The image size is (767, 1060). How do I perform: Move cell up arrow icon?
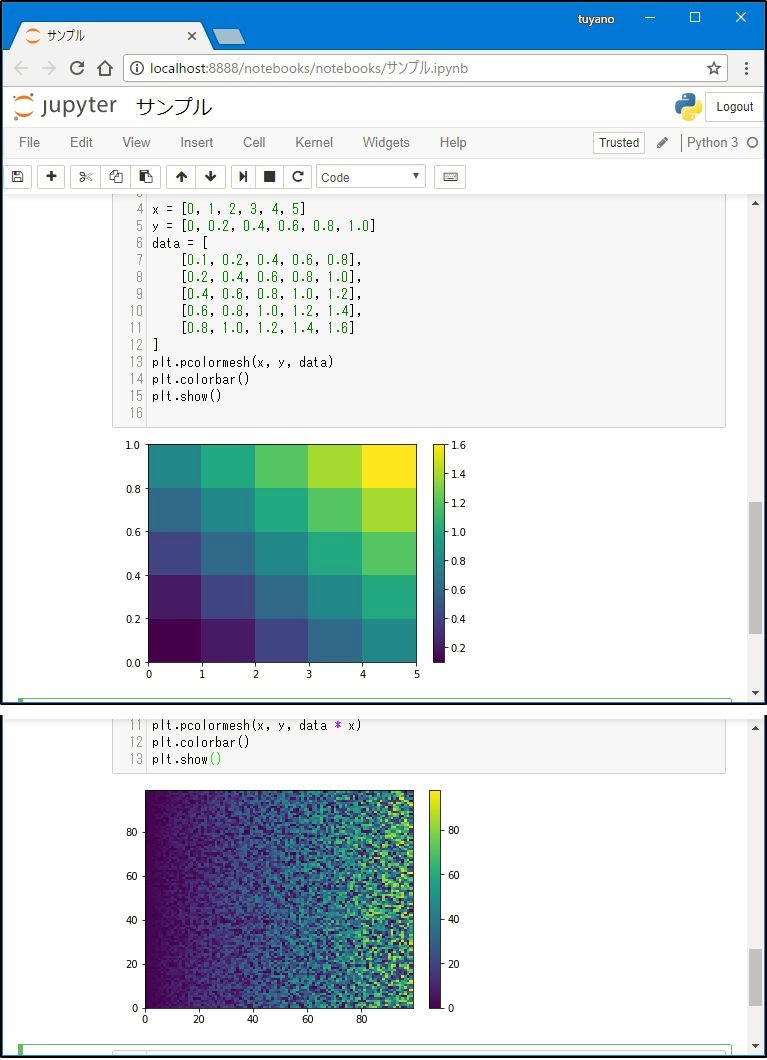[x=181, y=177]
